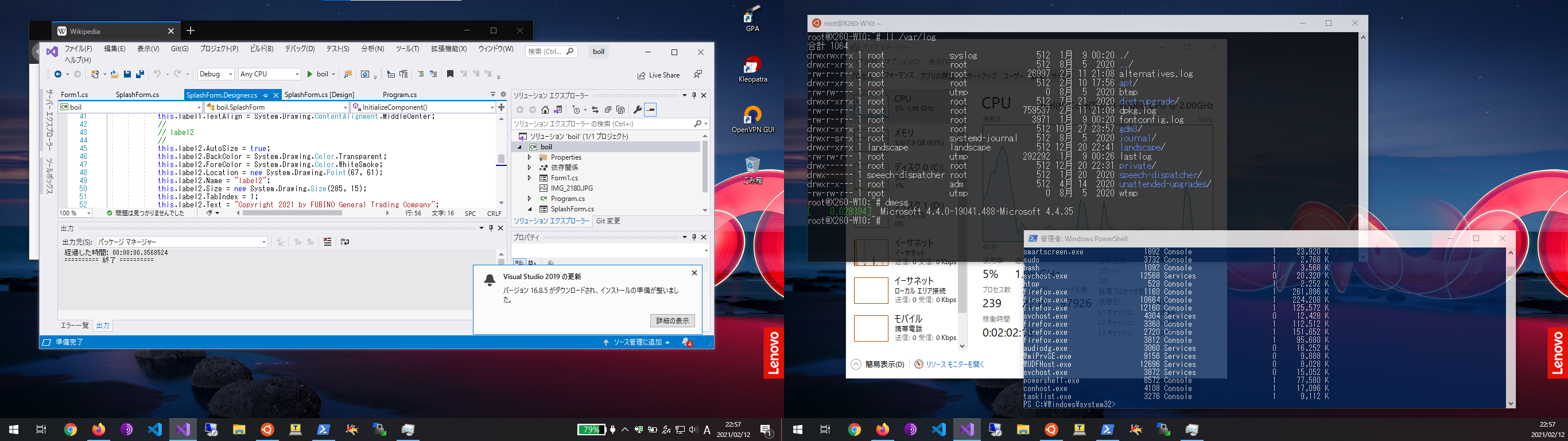Switch to the Git 変更 tab
The image size is (1568, 441).
tap(608, 221)
